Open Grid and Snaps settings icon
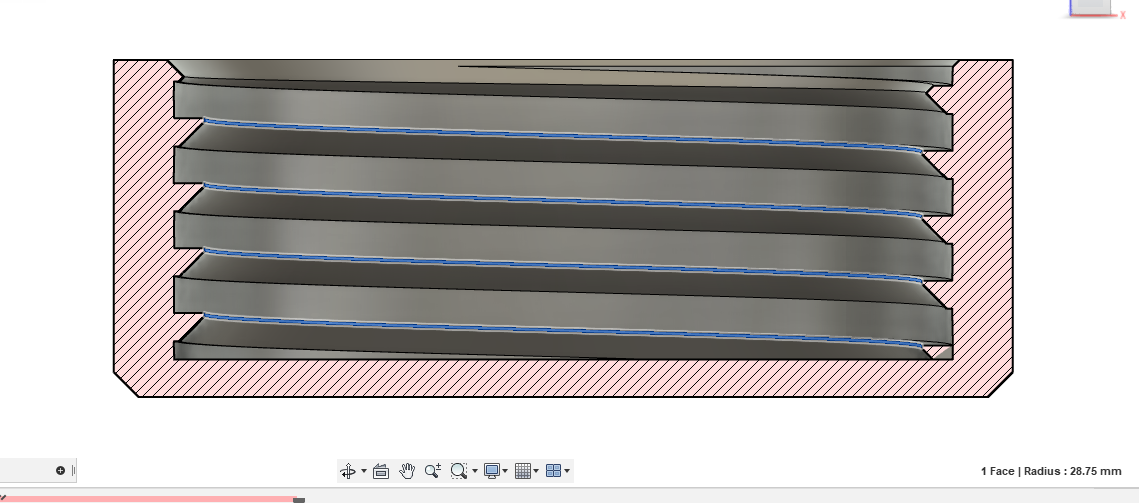The image size is (1139, 503). [x=523, y=471]
